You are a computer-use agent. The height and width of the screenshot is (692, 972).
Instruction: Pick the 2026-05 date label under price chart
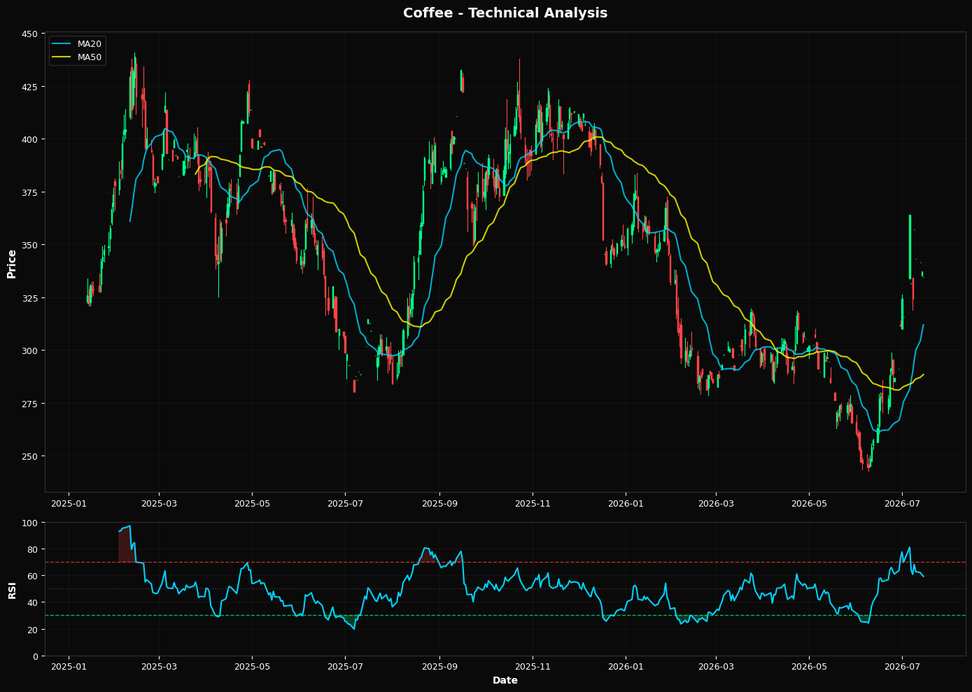pyautogui.click(x=809, y=504)
